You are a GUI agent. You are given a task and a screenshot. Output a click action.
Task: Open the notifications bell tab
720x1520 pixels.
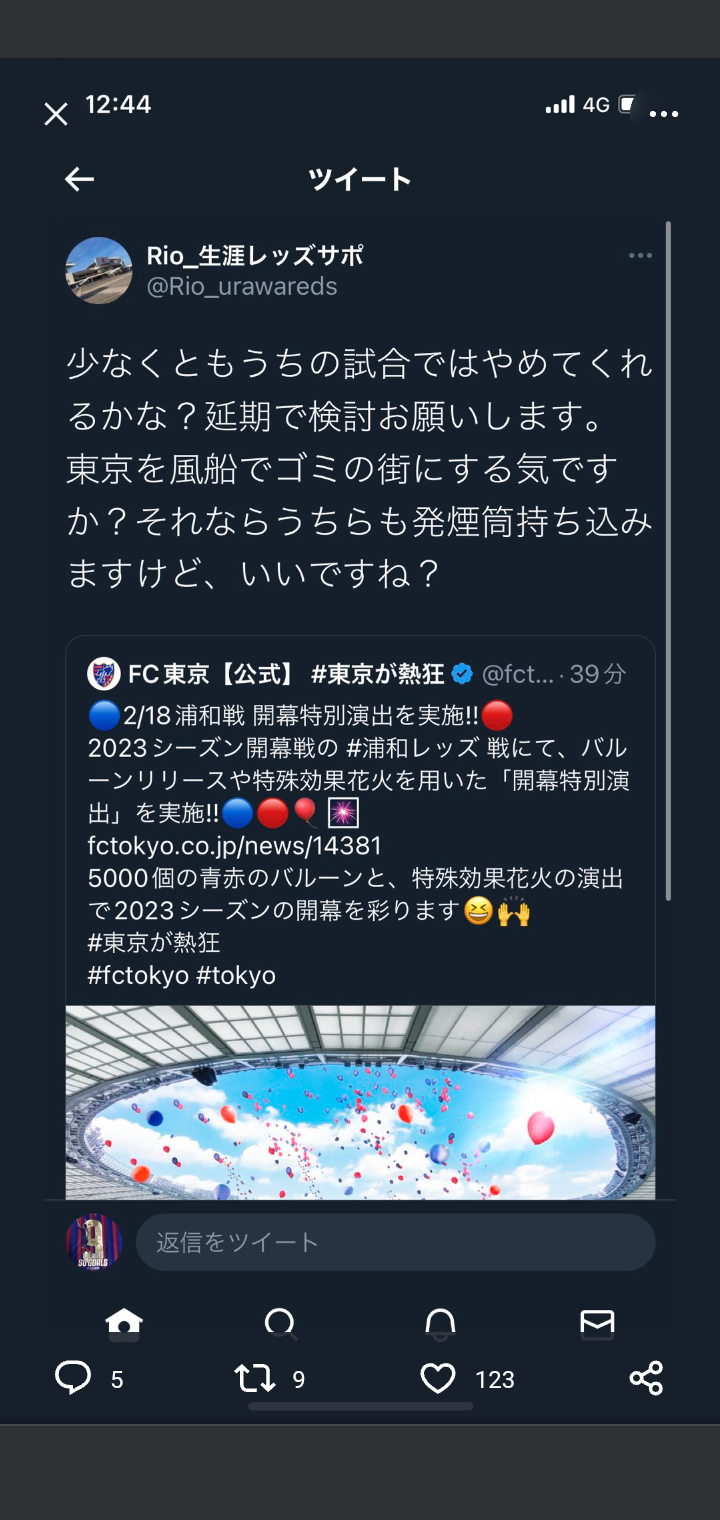[x=440, y=1322]
